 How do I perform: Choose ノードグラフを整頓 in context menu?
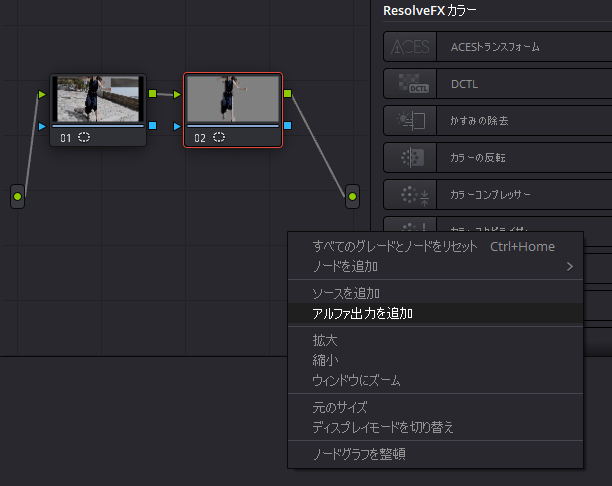[435, 454]
